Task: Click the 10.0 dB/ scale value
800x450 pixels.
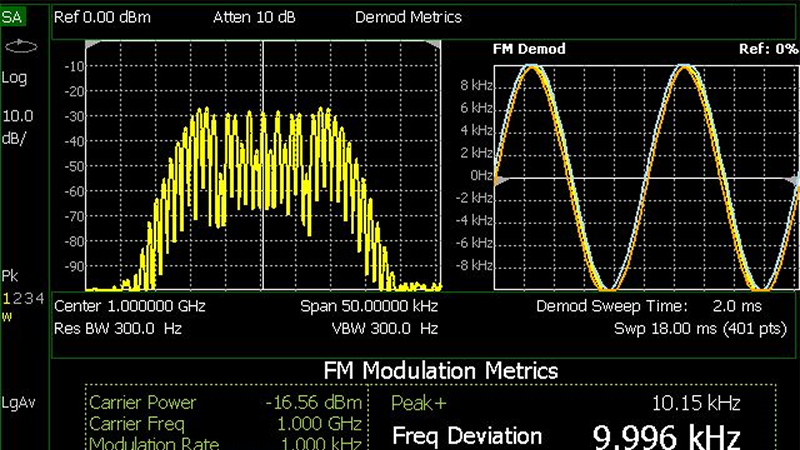Action: (18, 127)
